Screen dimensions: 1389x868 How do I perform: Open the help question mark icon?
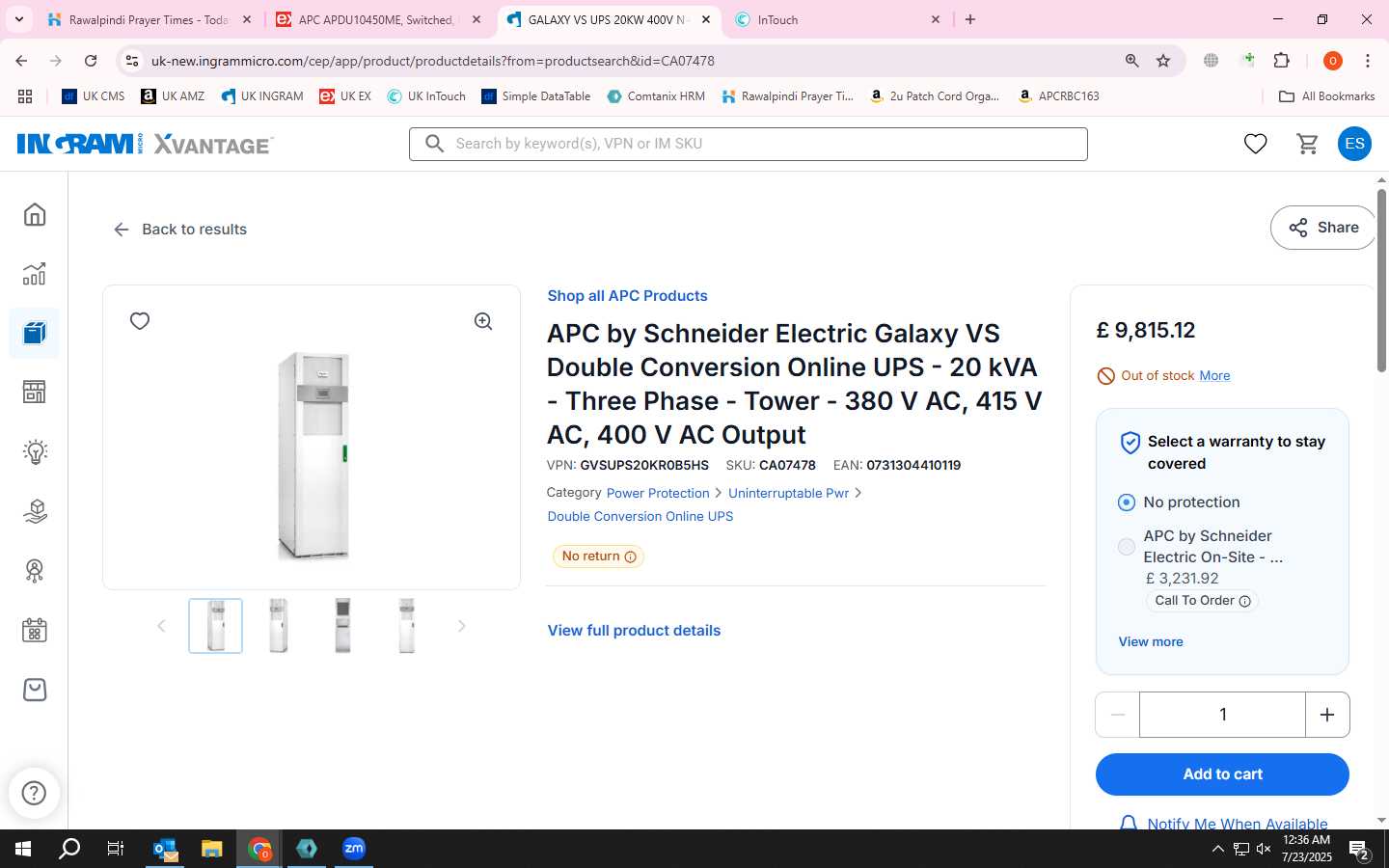(35, 793)
